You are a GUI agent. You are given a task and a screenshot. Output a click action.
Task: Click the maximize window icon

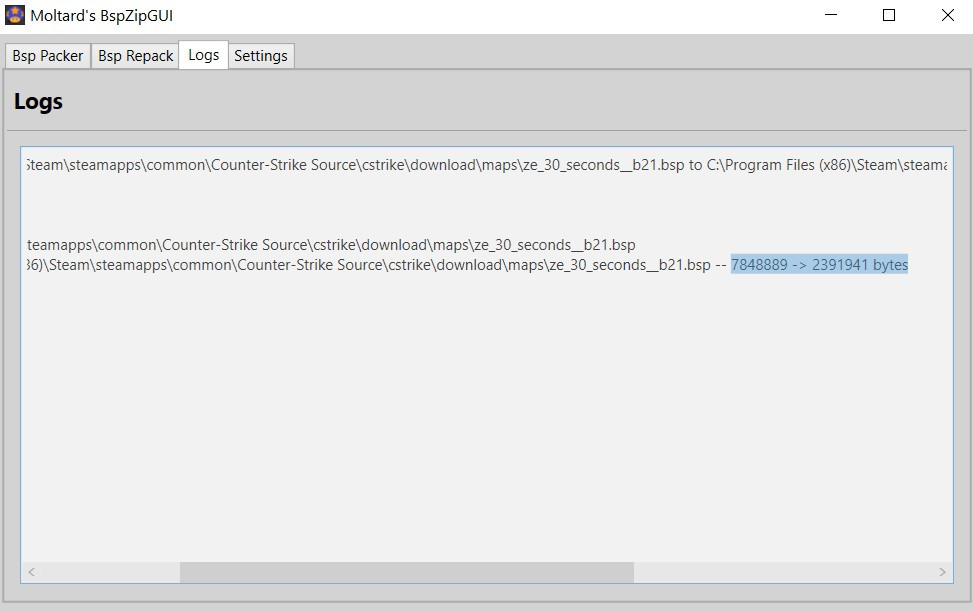tap(887, 15)
